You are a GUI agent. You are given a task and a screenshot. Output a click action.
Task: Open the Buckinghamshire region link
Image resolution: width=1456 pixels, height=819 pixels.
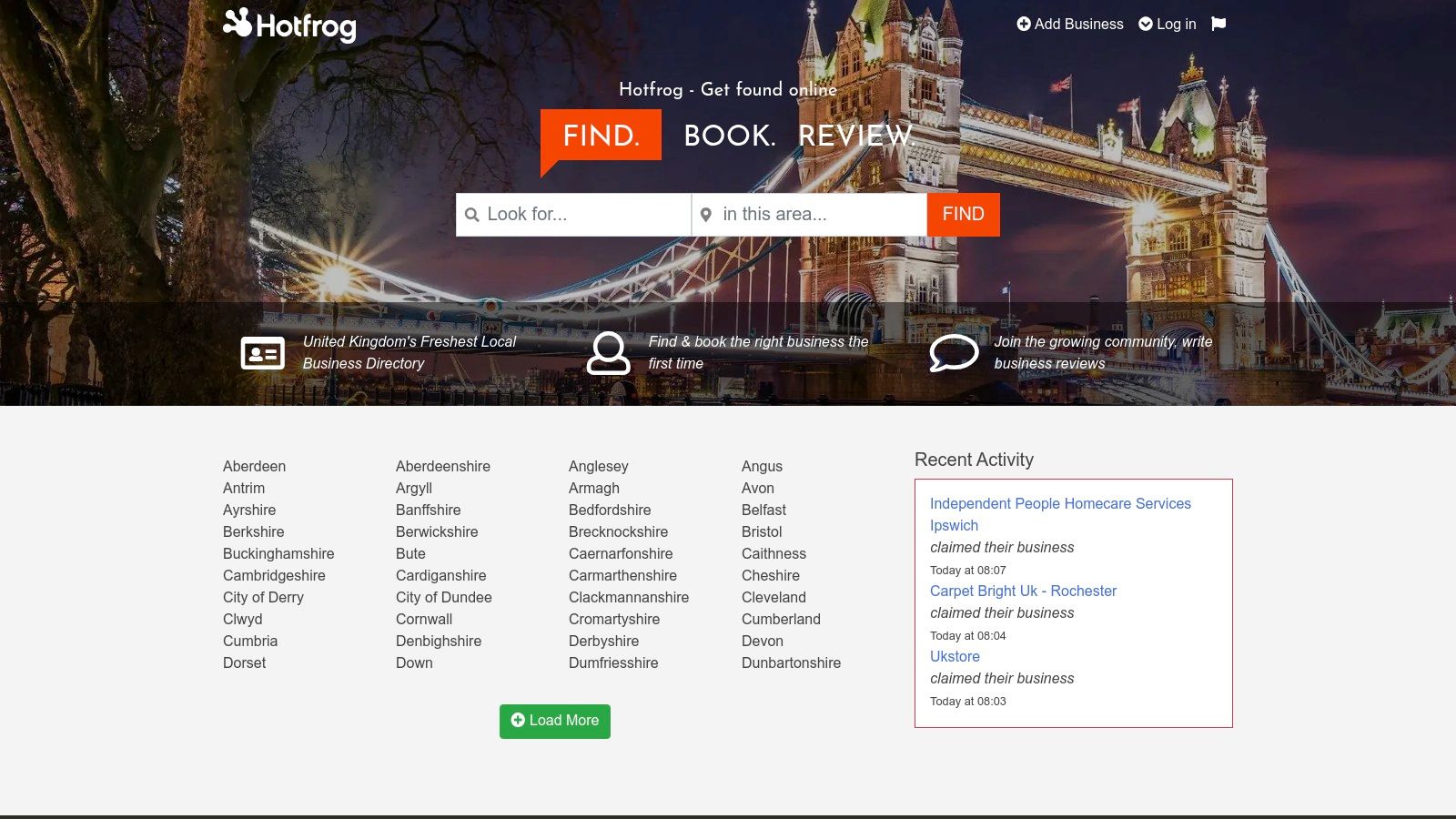278,553
